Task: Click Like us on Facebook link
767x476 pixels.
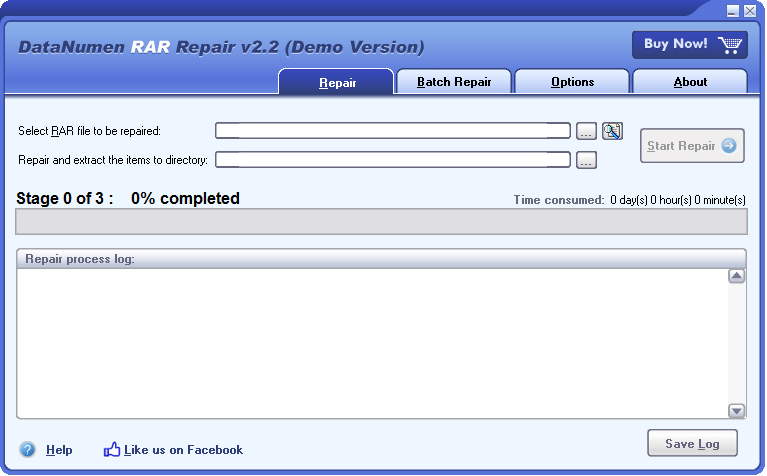Action: pos(183,450)
